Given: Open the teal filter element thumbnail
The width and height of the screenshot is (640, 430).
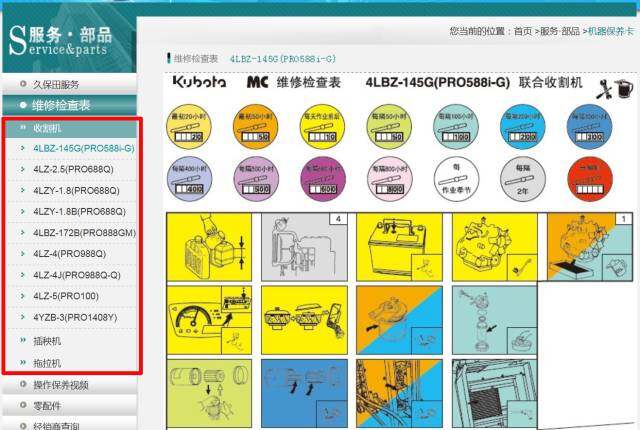Looking at the screenshot, I should pyautogui.click(x=495, y=320).
